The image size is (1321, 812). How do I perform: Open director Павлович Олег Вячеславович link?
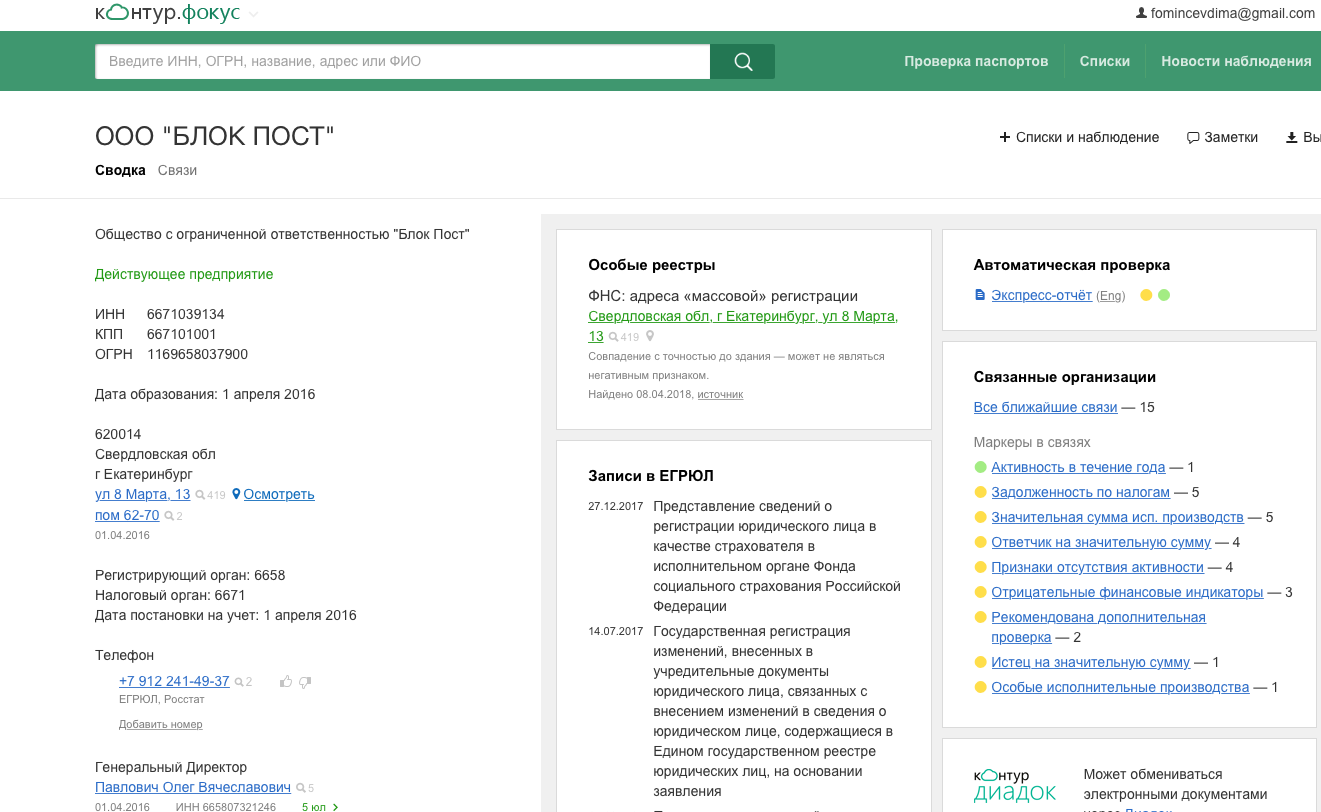coord(193,787)
